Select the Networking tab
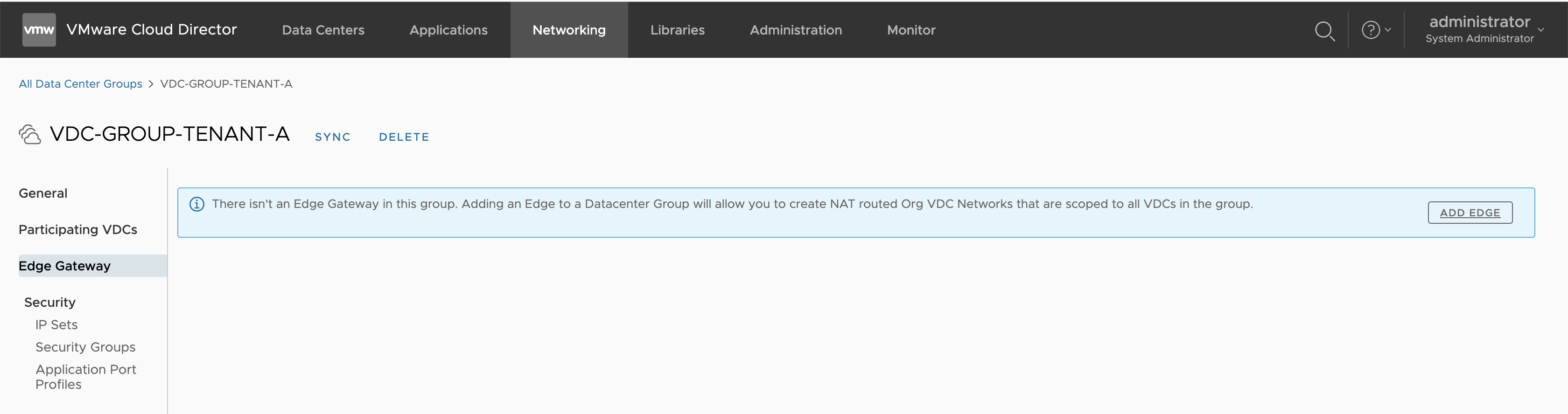The image size is (1568, 414). pos(568,30)
